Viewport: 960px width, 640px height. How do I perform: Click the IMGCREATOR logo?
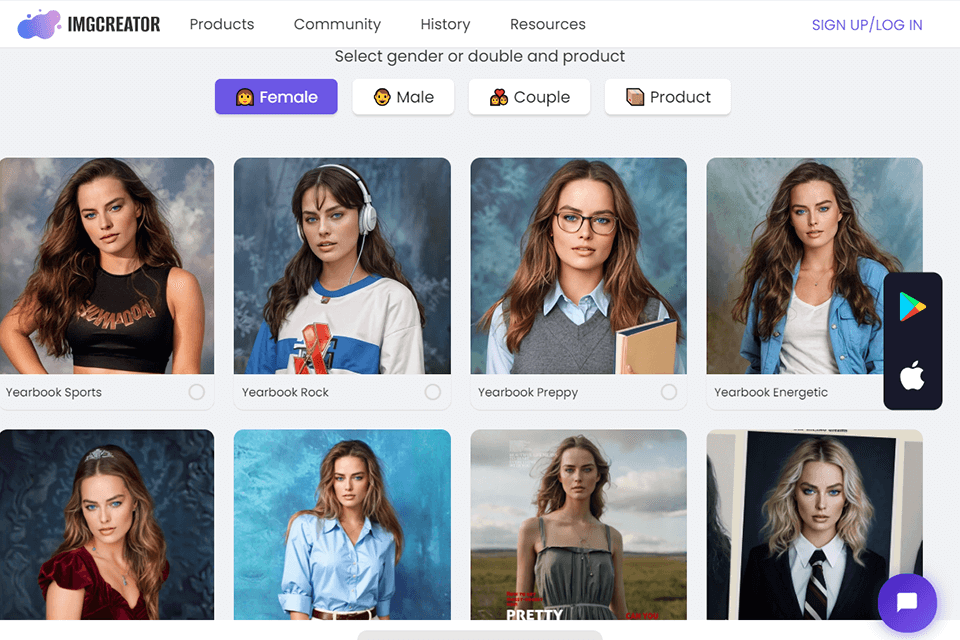pyautogui.click(x=89, y=24)
